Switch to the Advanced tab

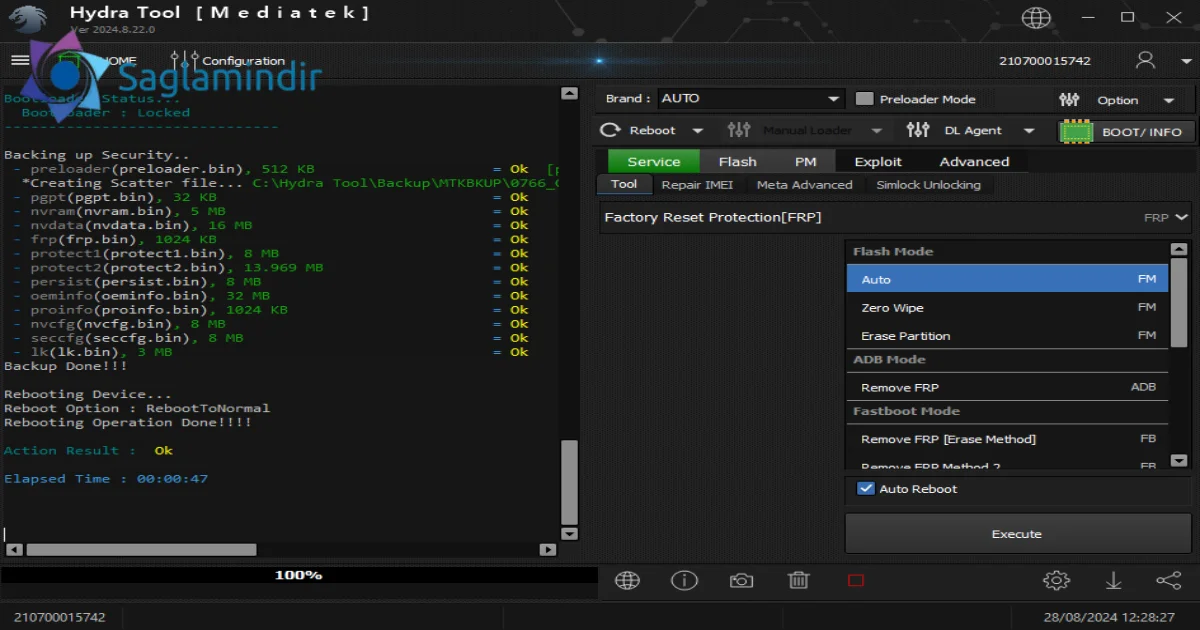(x=974, y=161)
